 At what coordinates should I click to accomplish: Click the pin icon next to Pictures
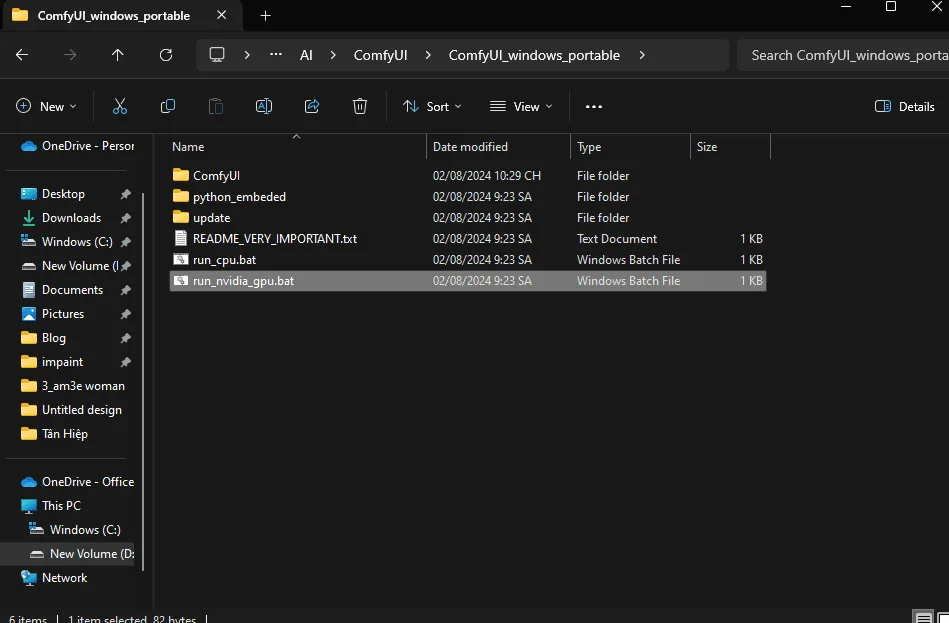point(125,314)
